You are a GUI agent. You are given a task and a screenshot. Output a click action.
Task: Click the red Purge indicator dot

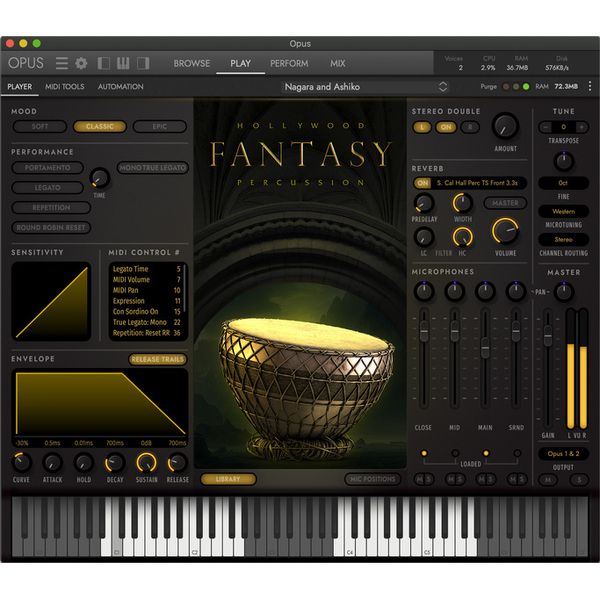pyautogui.click(x=506, y=87)
